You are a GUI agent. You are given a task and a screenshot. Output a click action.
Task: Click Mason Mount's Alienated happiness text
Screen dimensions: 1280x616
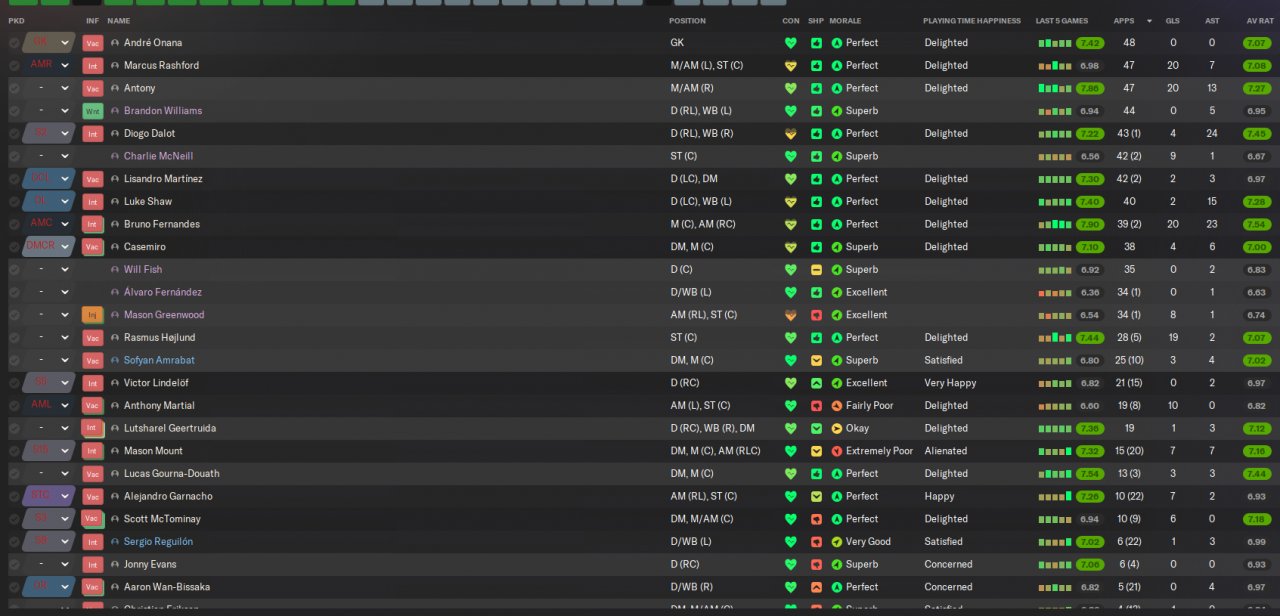[x=945, y=451]
